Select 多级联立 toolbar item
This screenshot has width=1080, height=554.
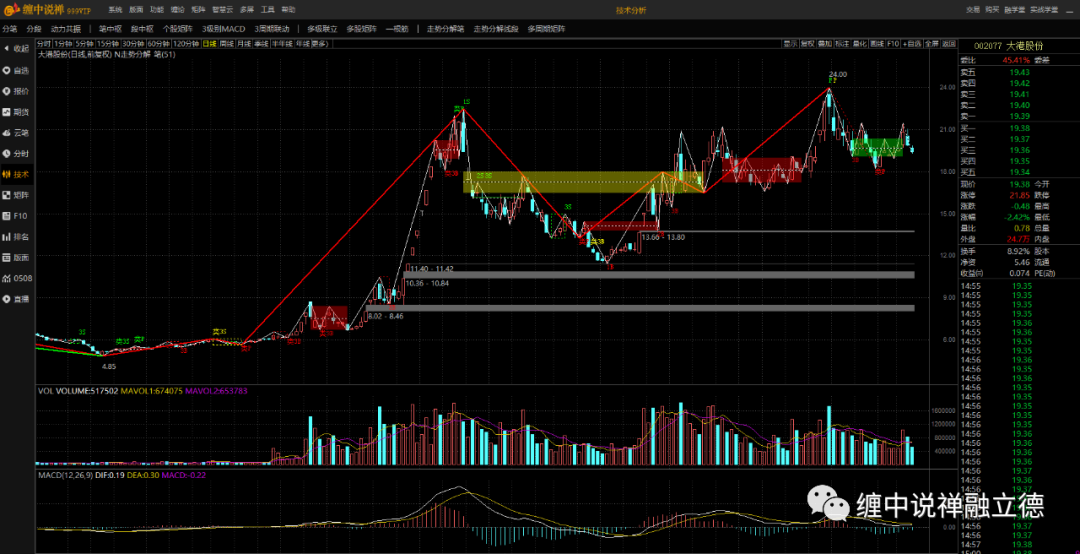coord(322,29)
